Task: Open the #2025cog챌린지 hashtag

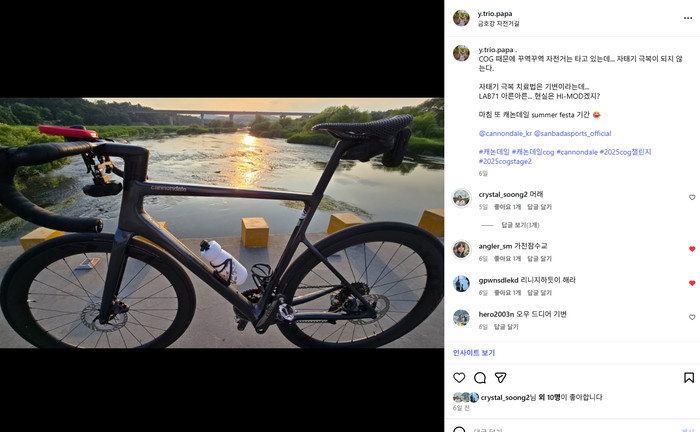Action: (625, 152)
